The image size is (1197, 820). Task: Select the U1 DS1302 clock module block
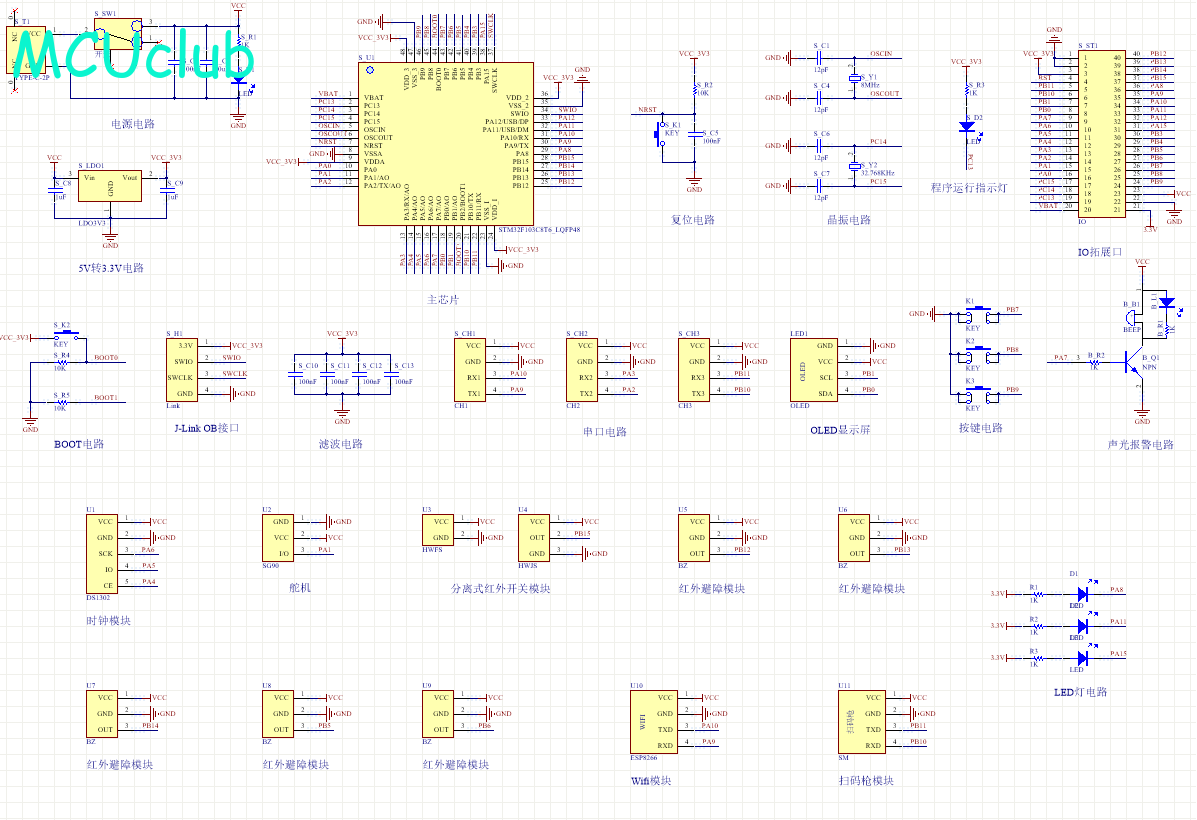coord(102,554)
